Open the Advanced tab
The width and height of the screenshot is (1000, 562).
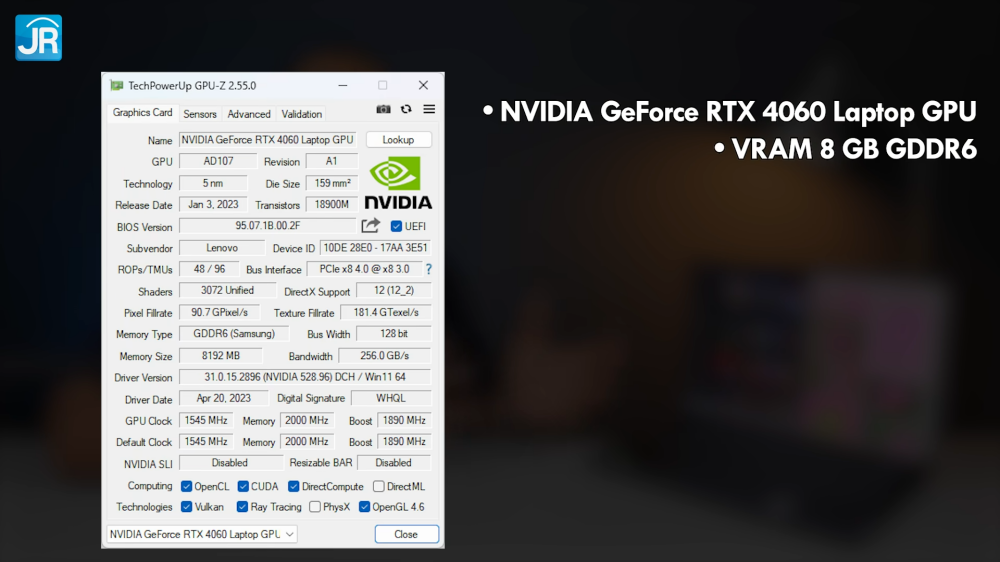point(249,114)
